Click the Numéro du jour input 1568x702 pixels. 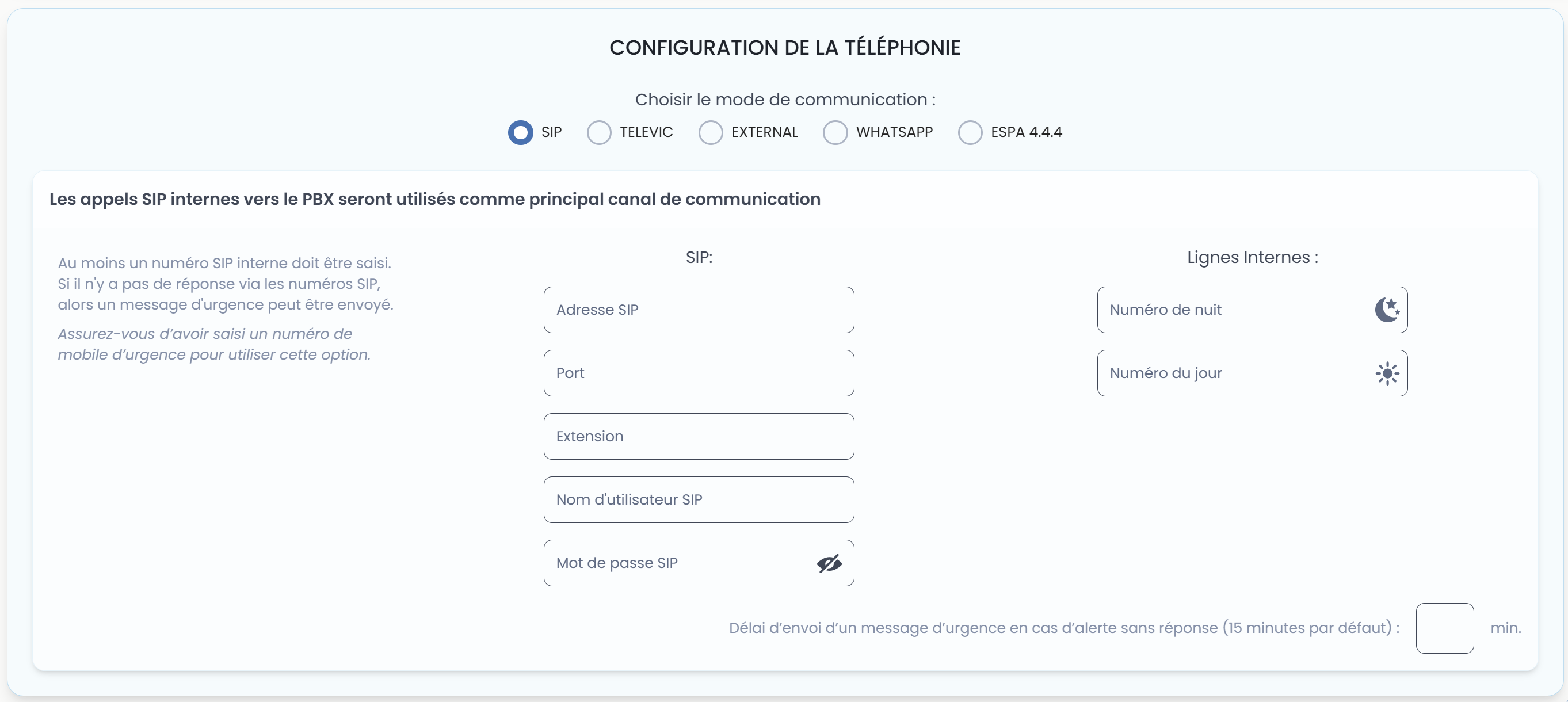pyautogui.click(x=1230, y=373)
